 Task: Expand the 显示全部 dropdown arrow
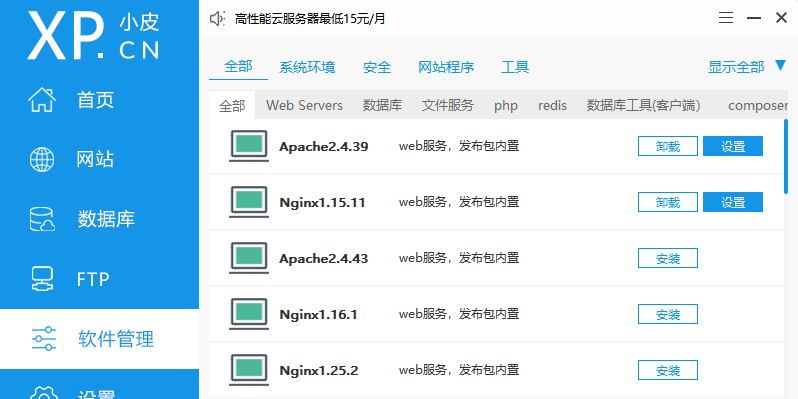point(781,66)
